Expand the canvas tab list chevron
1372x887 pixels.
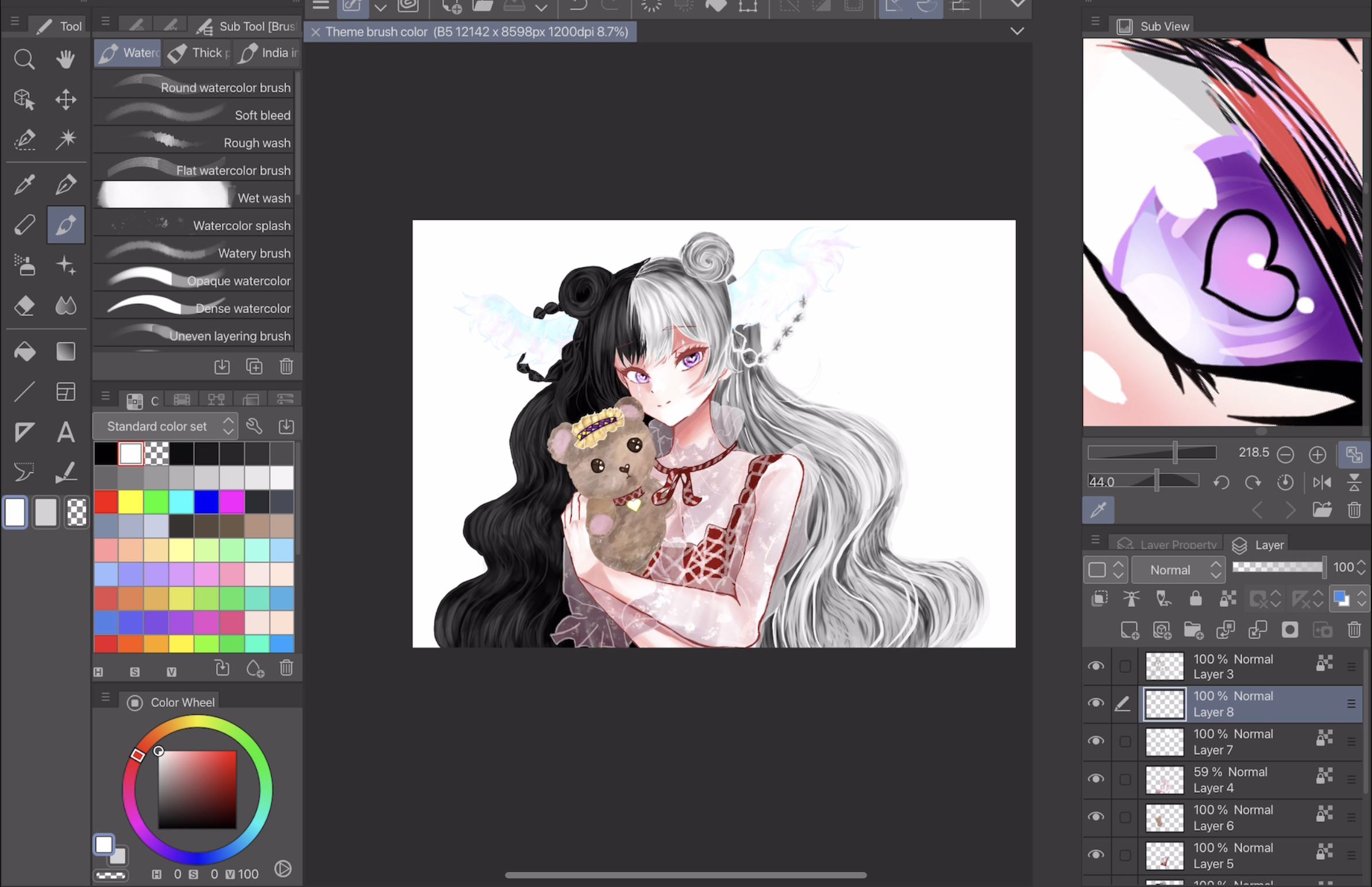(1017, 31)
